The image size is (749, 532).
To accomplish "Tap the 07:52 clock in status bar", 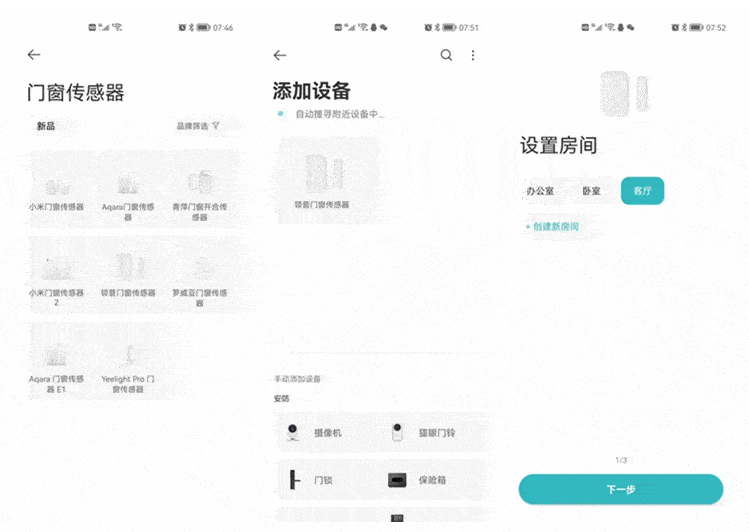I will click(x=716, y=28).
